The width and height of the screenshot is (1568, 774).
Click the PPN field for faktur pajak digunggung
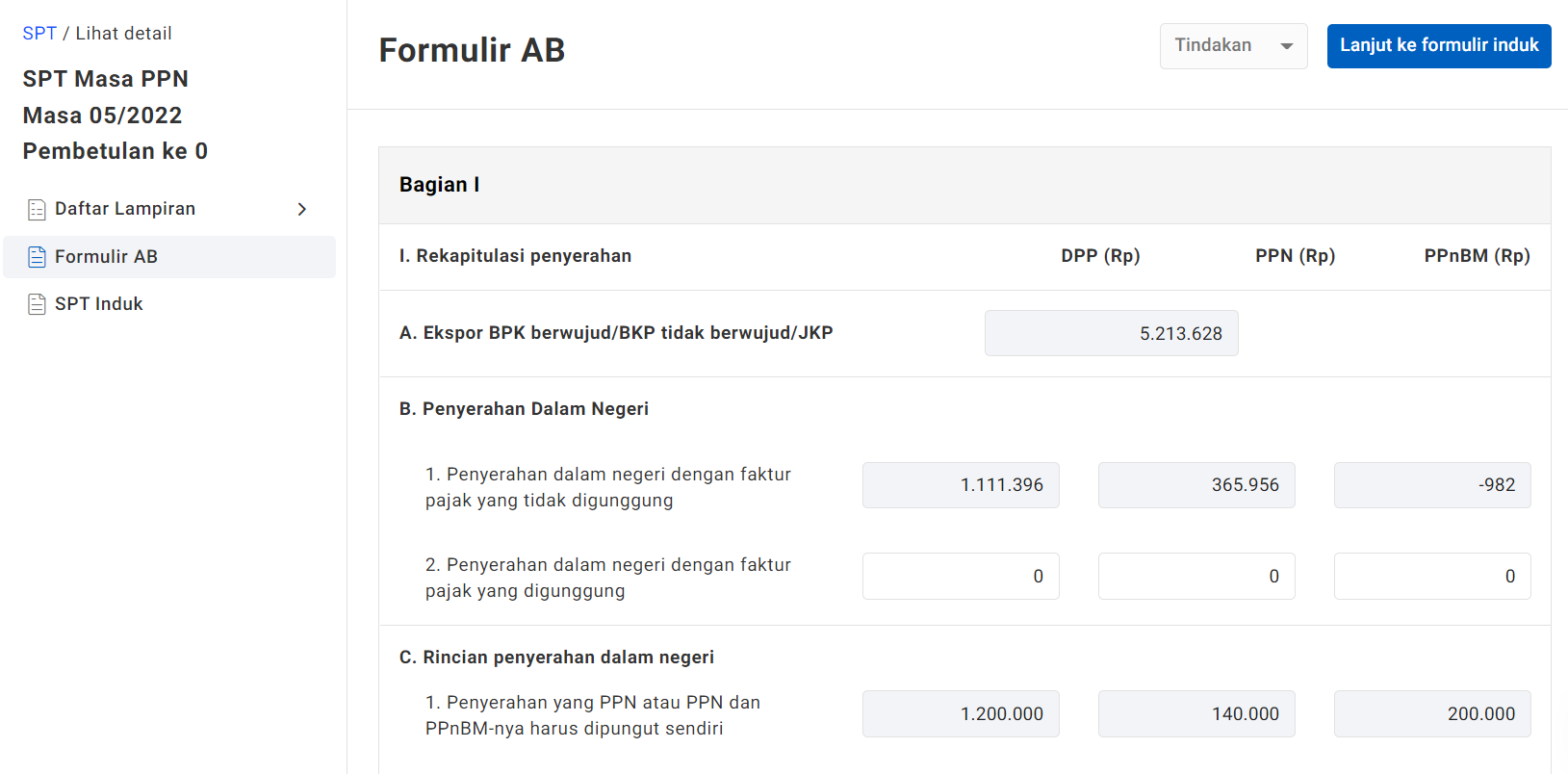click(1196, 577)
